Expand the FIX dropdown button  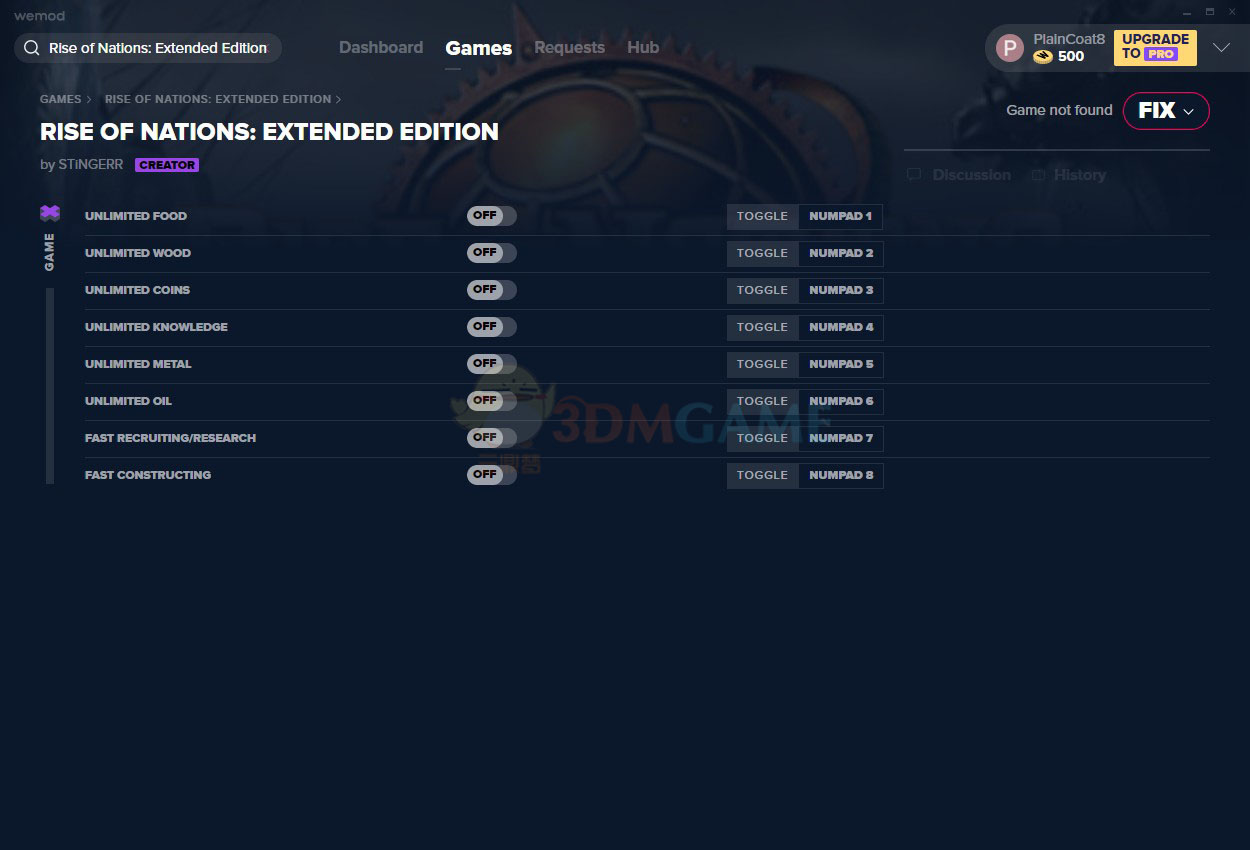point(1166,111)
